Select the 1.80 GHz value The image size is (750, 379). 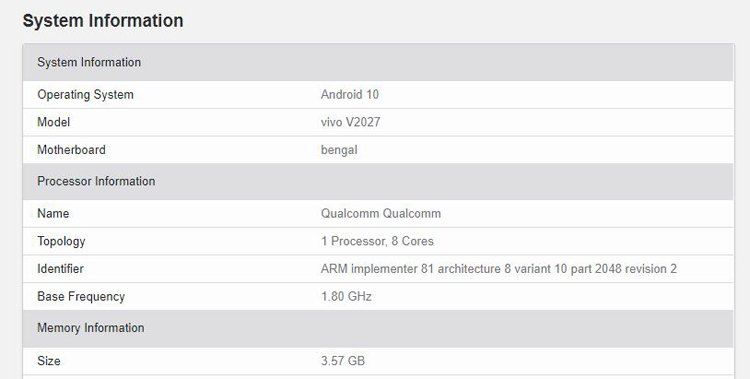tap(346, 297)
